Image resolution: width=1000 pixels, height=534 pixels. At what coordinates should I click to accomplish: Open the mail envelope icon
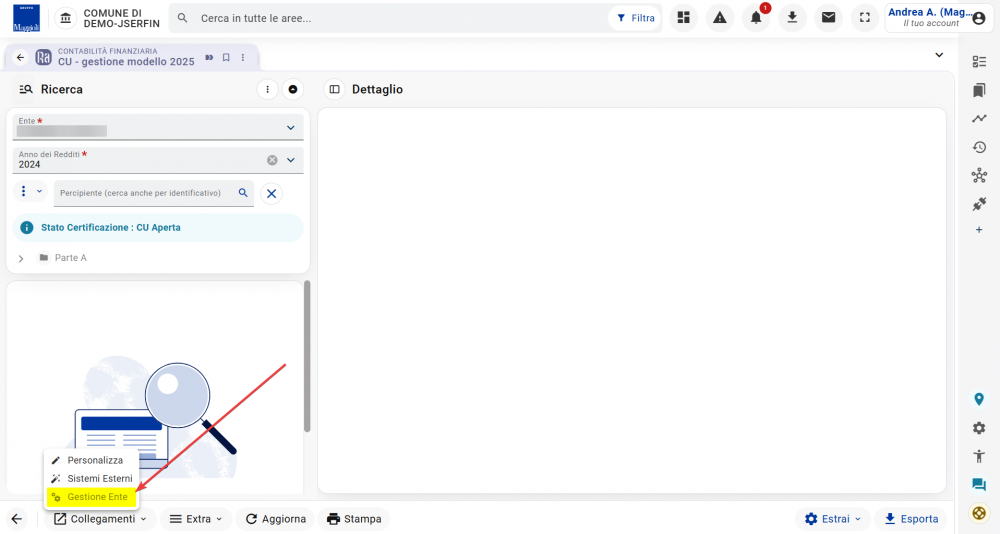coord(828,18)
